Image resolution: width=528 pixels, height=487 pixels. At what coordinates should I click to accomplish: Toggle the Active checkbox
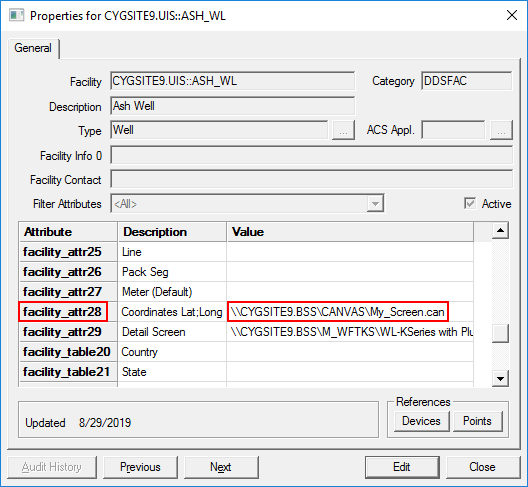pyautogui.click(x=470, y=203)
